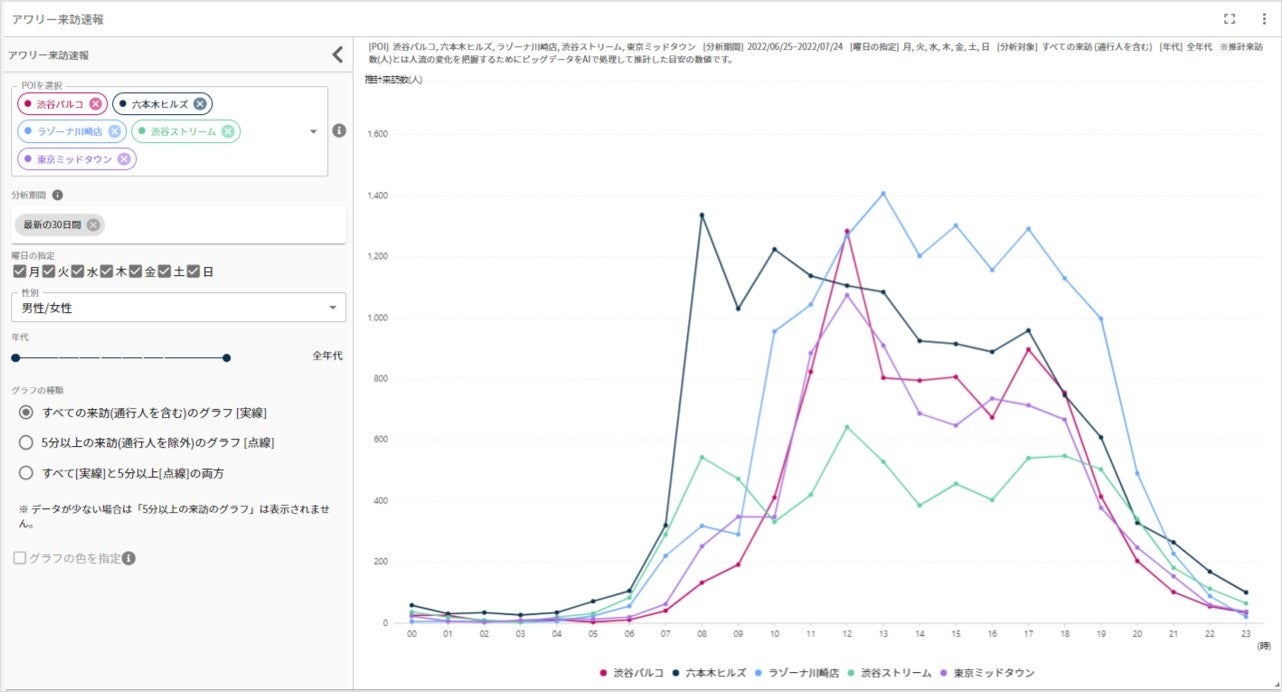Click the 分析期間 input field
Viewport: 1282px width, 692px height.
[x=179, y=225]
